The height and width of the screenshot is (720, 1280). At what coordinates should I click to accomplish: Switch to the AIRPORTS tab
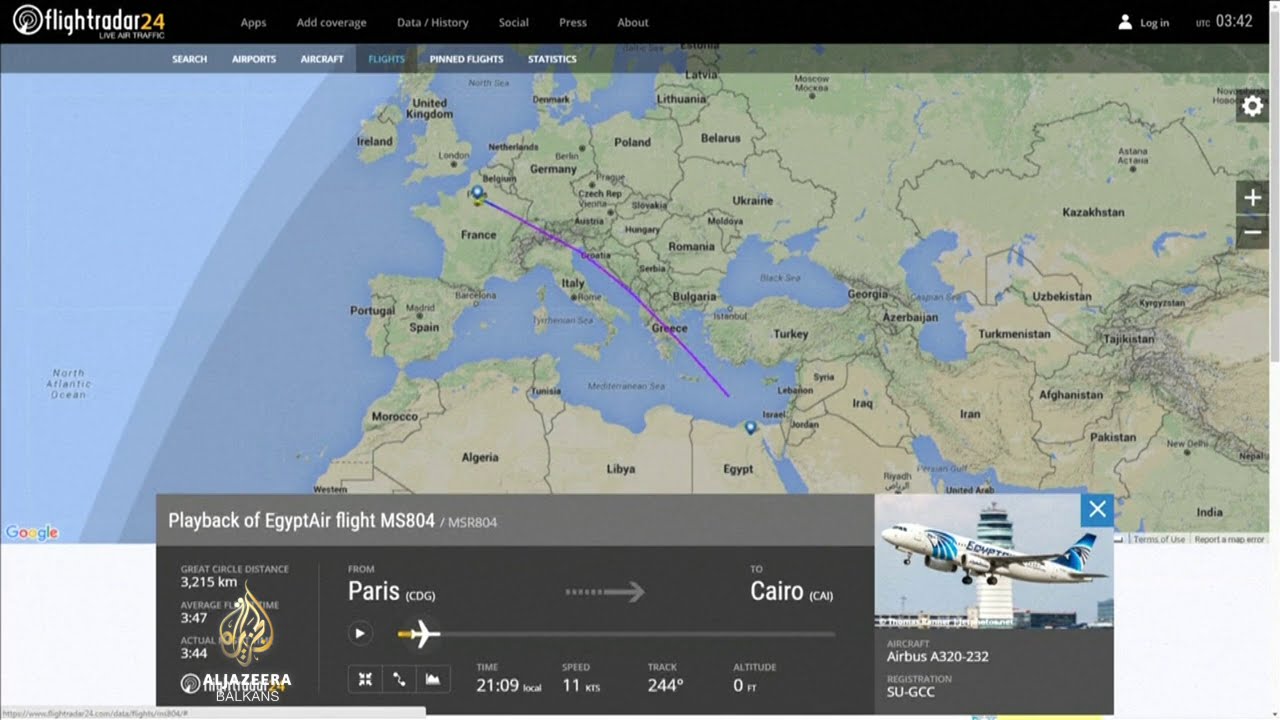pos(254,59)
